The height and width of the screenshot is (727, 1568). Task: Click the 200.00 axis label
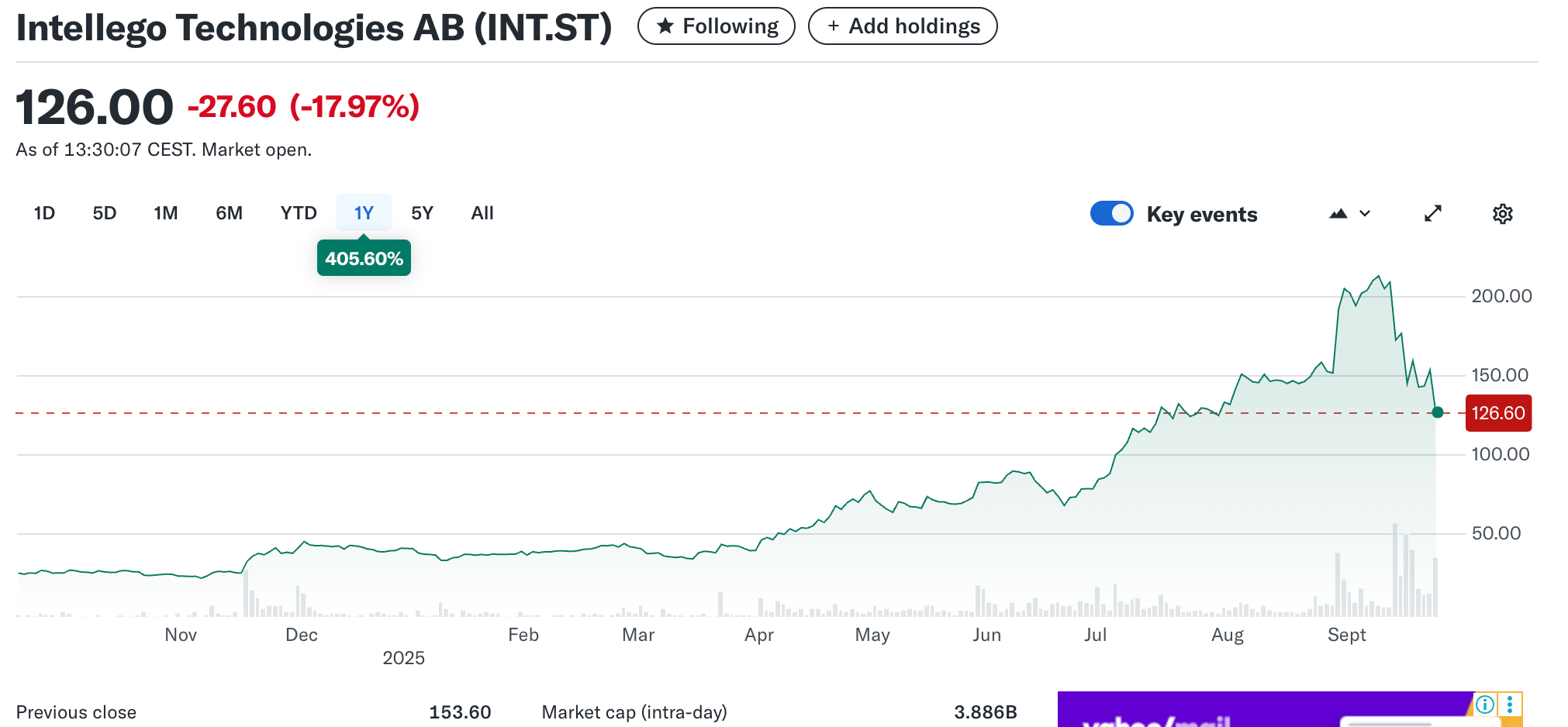(x=1501, y=296)
